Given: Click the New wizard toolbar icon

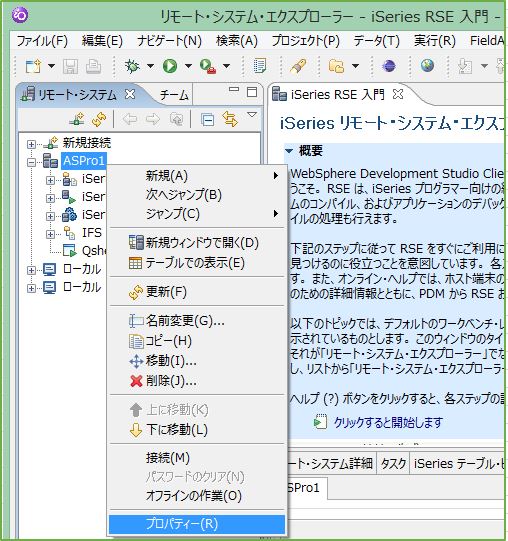Looking at the screenshot, I should coord(33,66).
